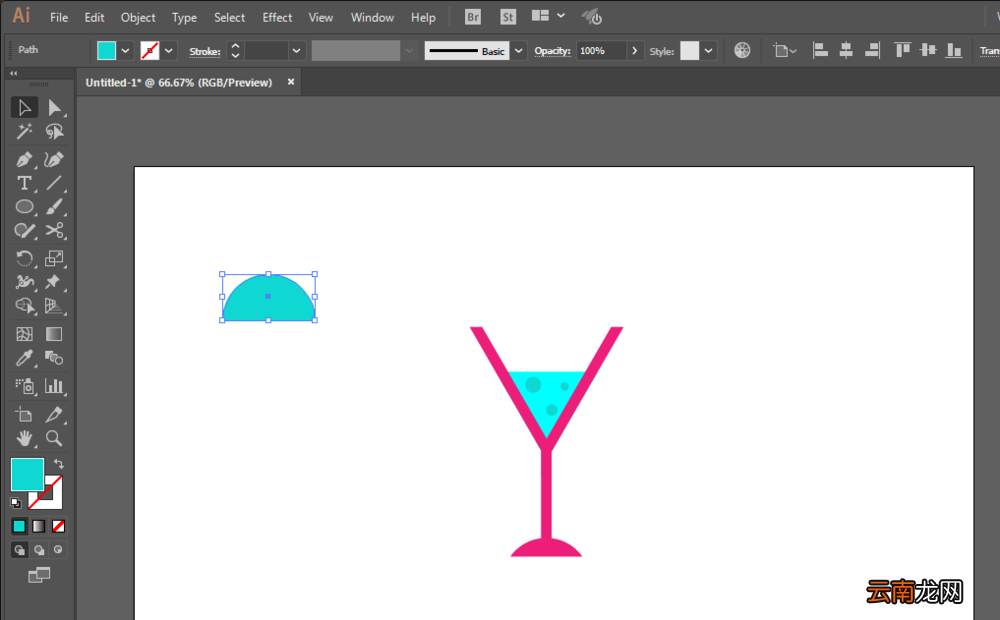Viewport: 1000px width, 620px height.
Task: Choose the Magic Wand tool
Action: [24, 131]
